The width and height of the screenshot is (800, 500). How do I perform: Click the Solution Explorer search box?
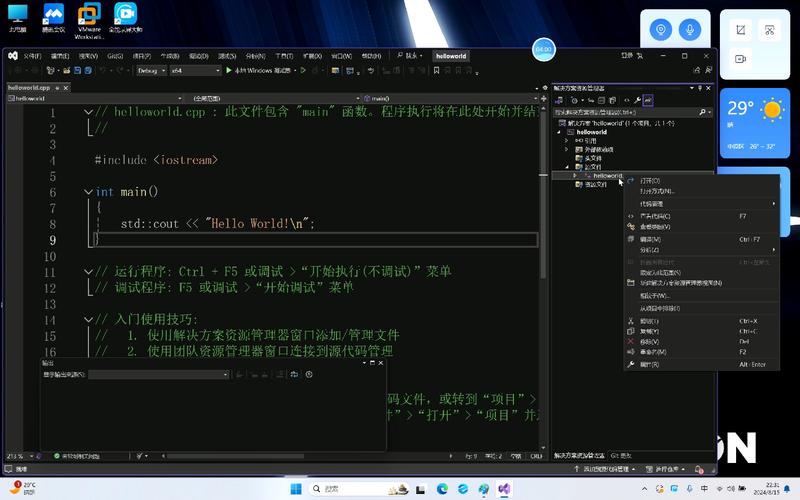[624, 112]
